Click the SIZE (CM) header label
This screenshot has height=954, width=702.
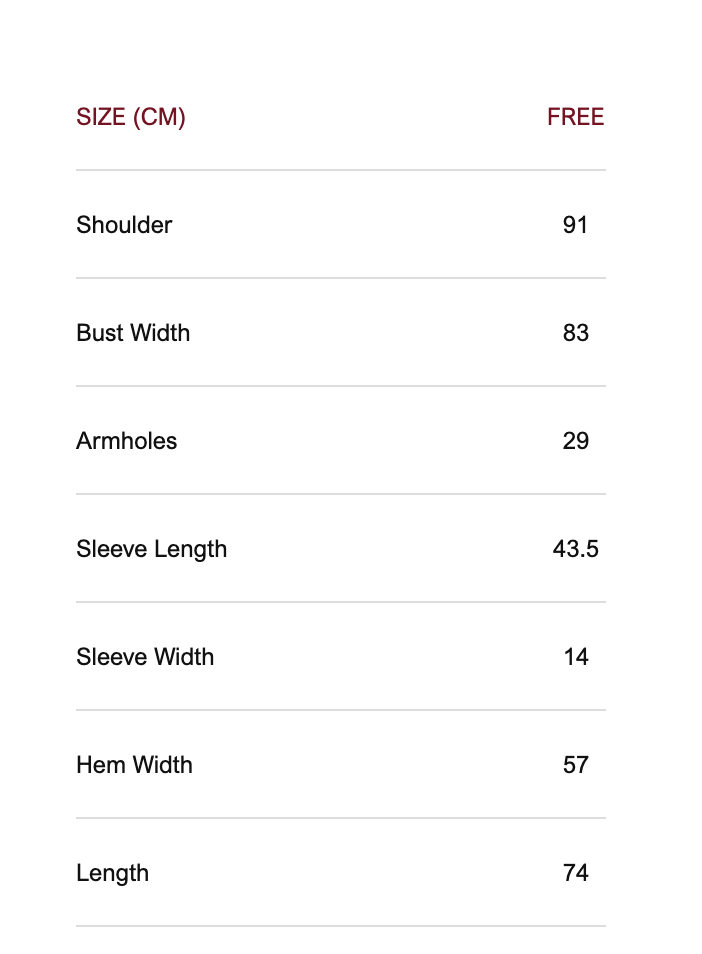point(131,117)
